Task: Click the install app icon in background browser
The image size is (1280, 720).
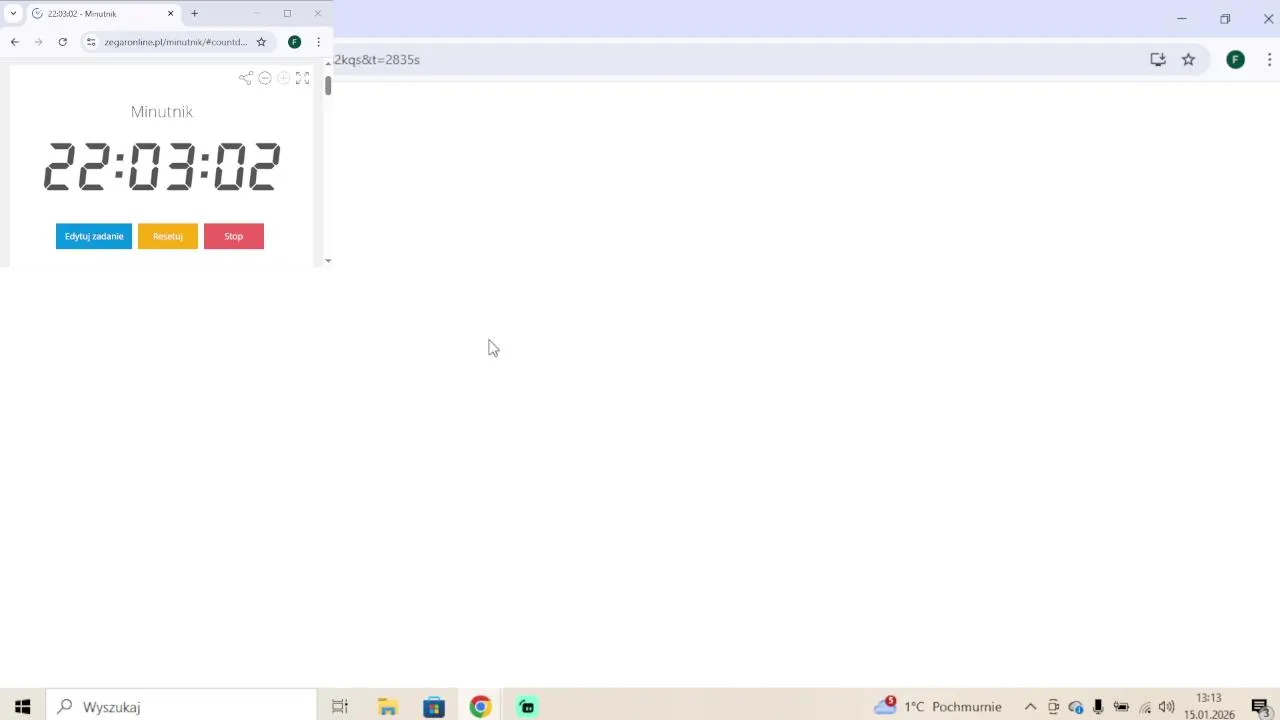Action: tap(1158, 60)
